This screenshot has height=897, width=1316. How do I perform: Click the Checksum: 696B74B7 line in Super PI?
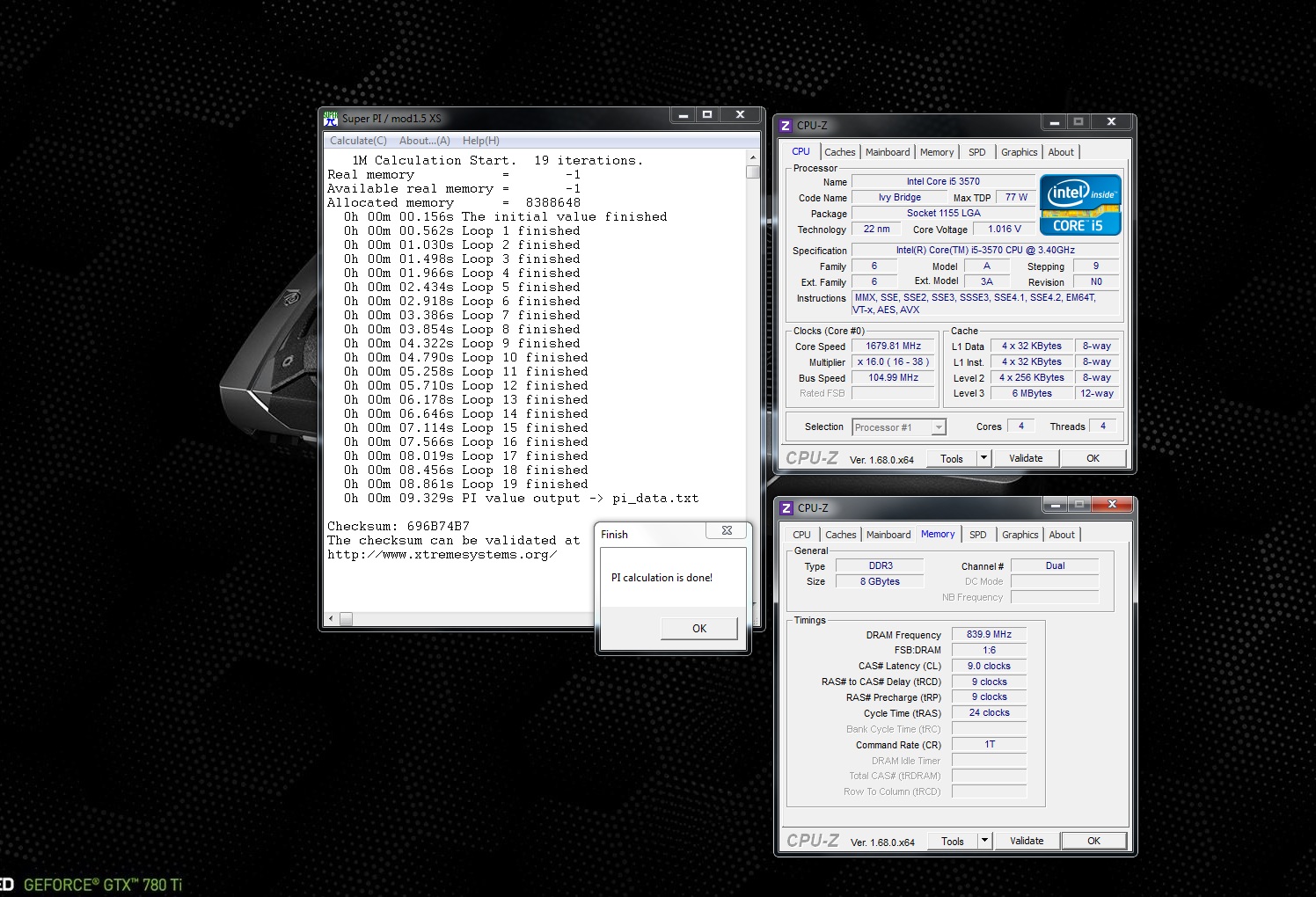pos(398,527)
